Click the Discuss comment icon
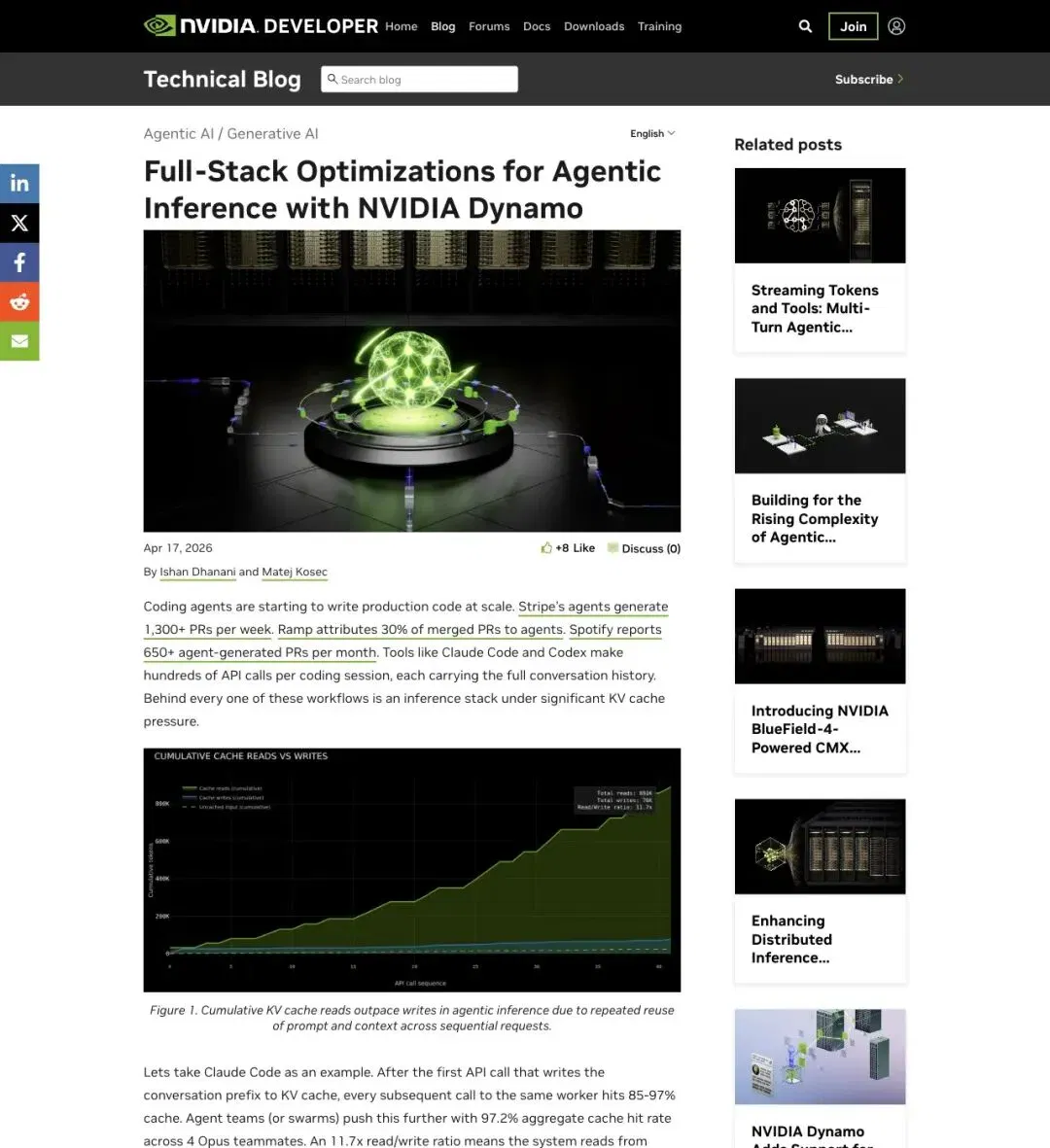This screenshot has height=1148, width=1050. click(x=612, y=548)
